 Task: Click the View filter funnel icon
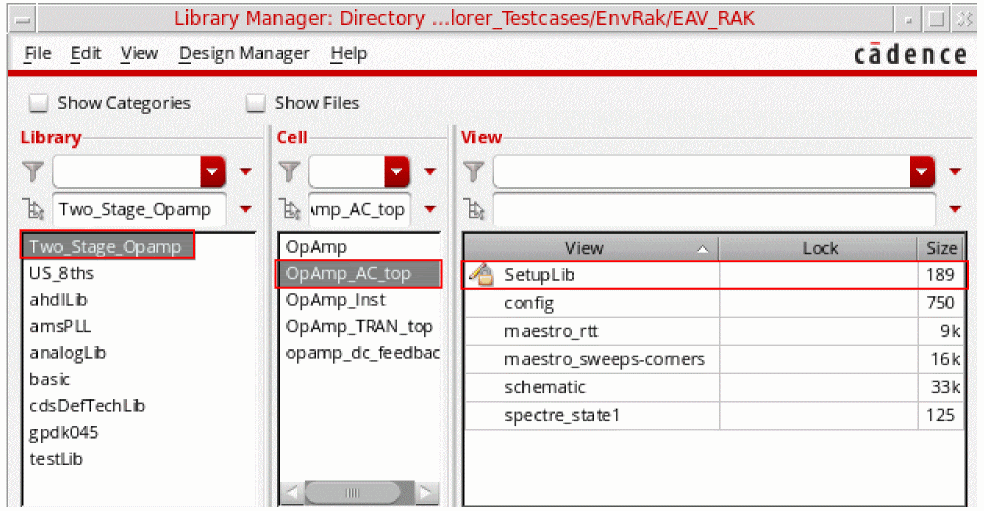point(473,171)
